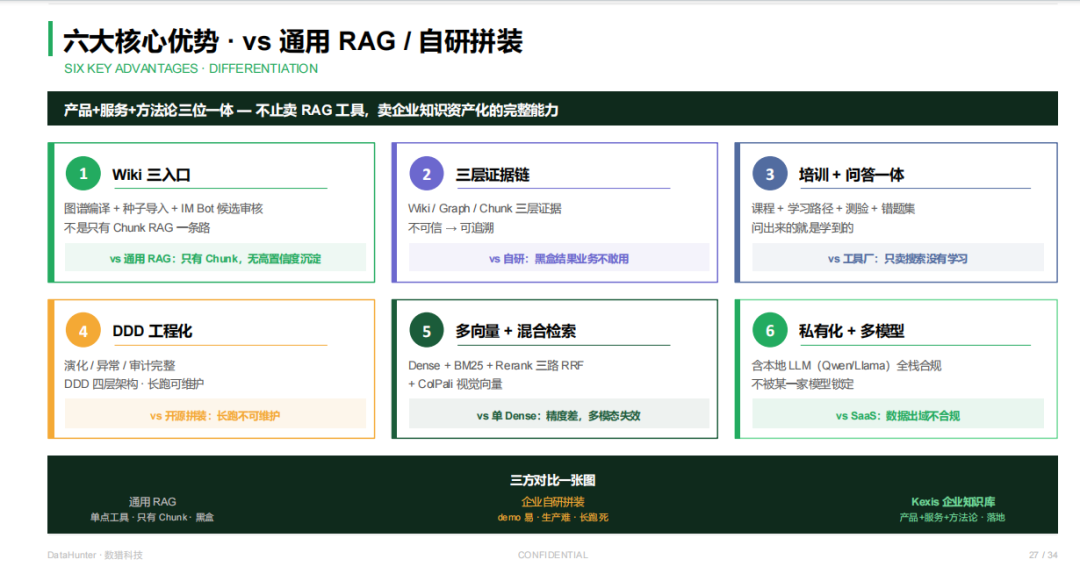Click the line 含本地 LLM (Qwen/Llama) 全栈合规
The image size is (1080, 574).
846,365
